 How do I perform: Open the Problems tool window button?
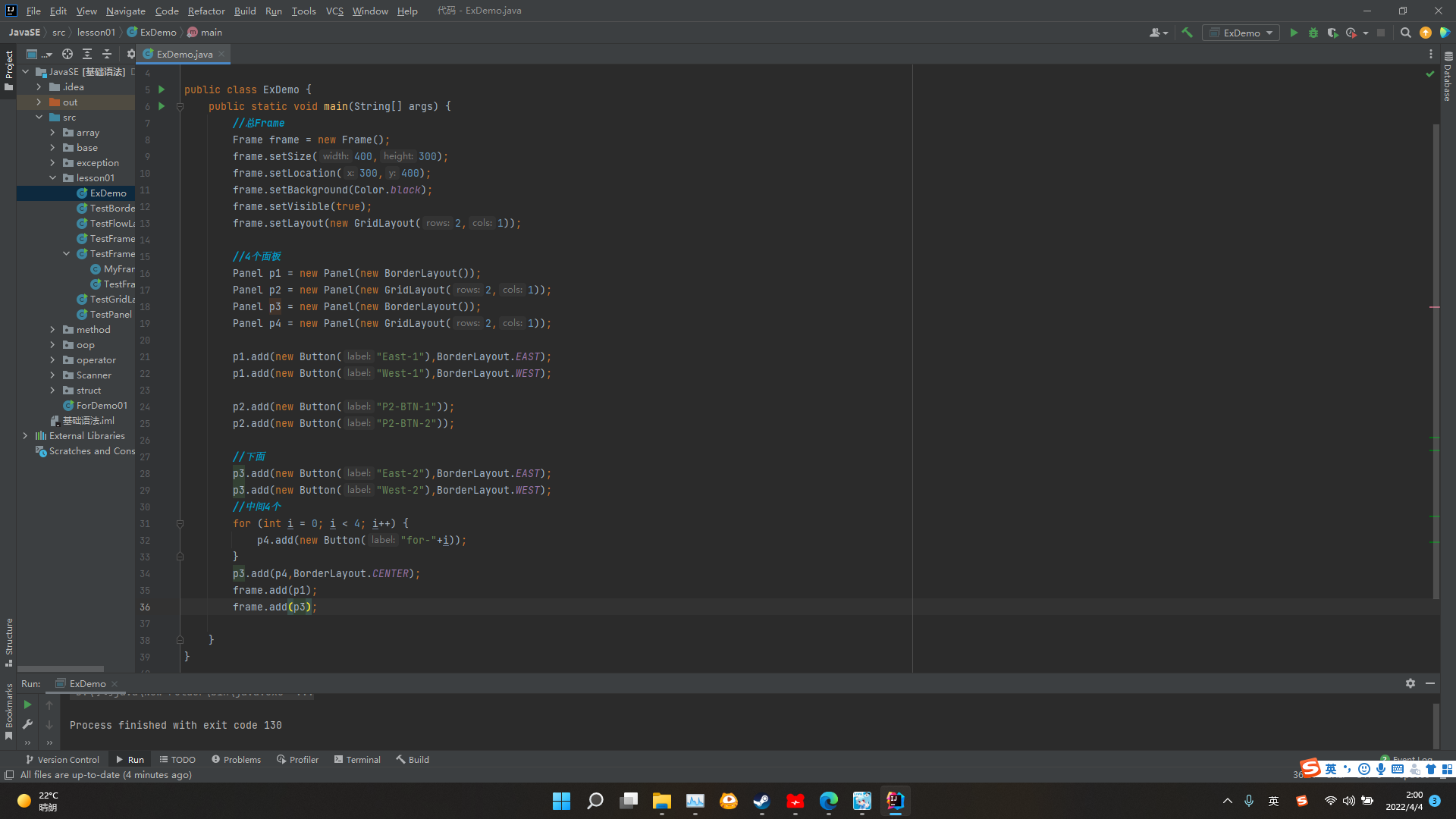[x=236, y=759]
